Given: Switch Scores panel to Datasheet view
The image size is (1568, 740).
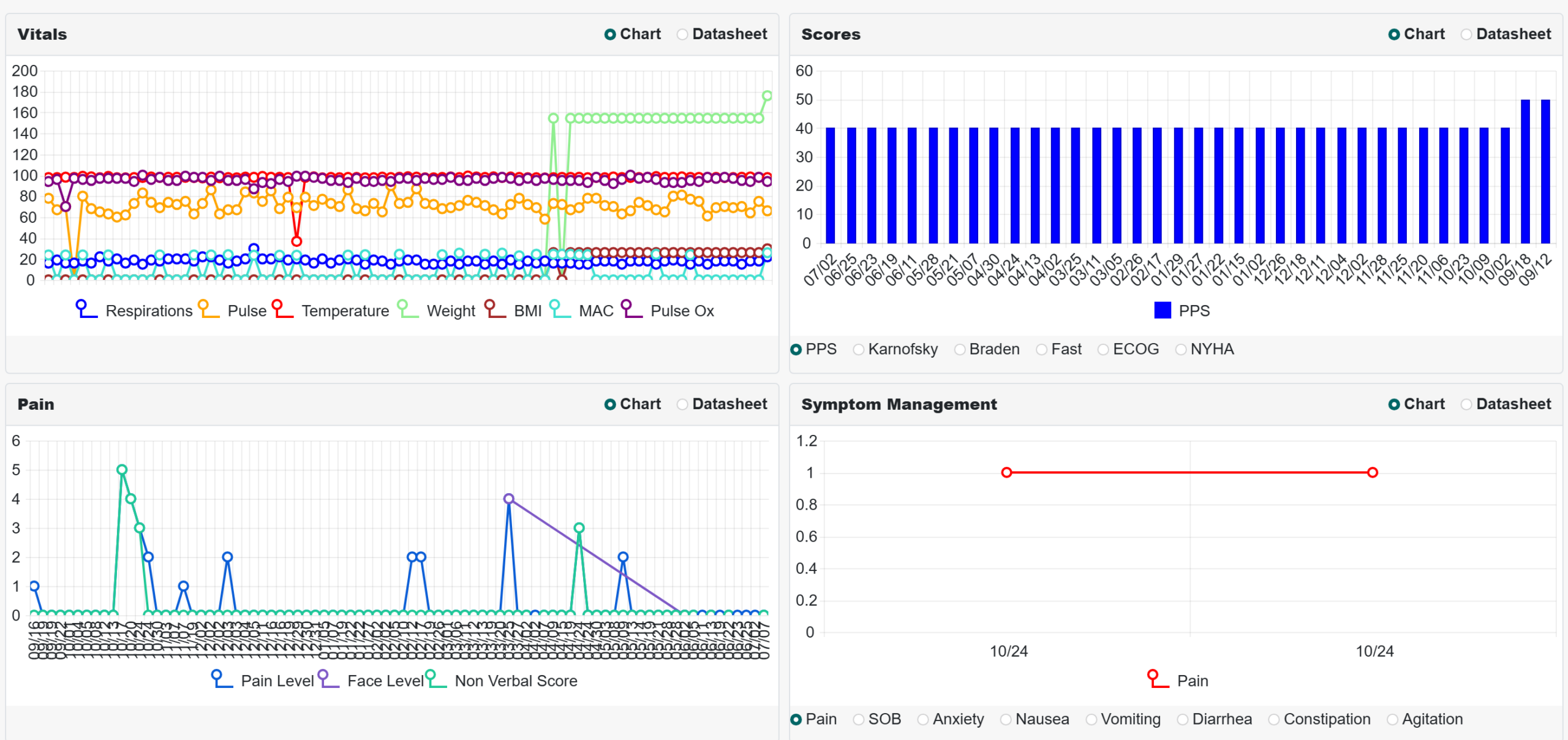Looking at the screenshot, I should [1506, 34].
